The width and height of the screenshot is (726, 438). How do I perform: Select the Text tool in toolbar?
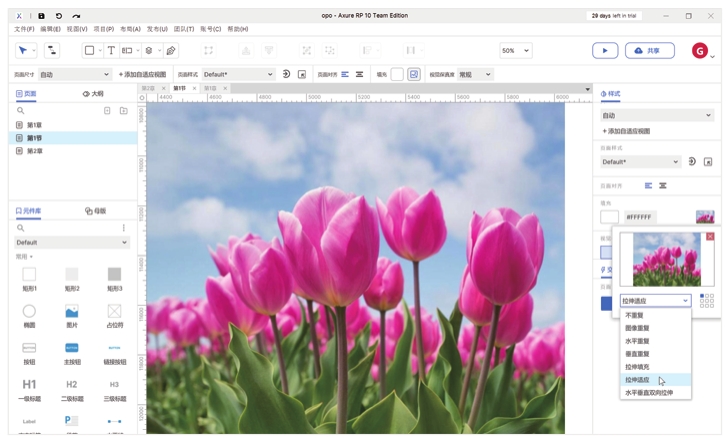(x=111, y=50)
